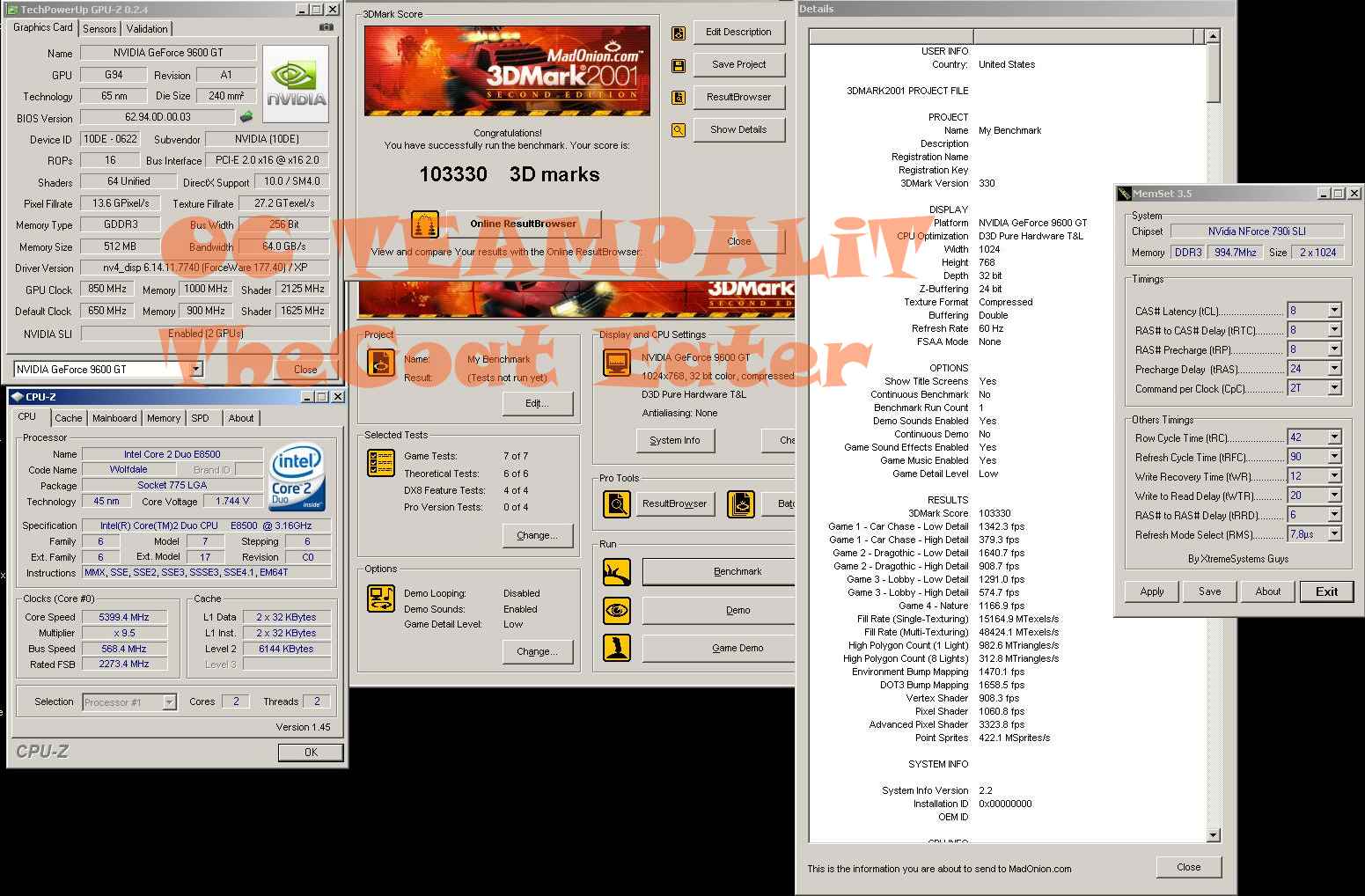Image resolution: width=1365 pixels, height=896 pixels.
Task: Switch to the Validation tab in GPU-Z
Action: pyautogui.click(x=147, y=29)
